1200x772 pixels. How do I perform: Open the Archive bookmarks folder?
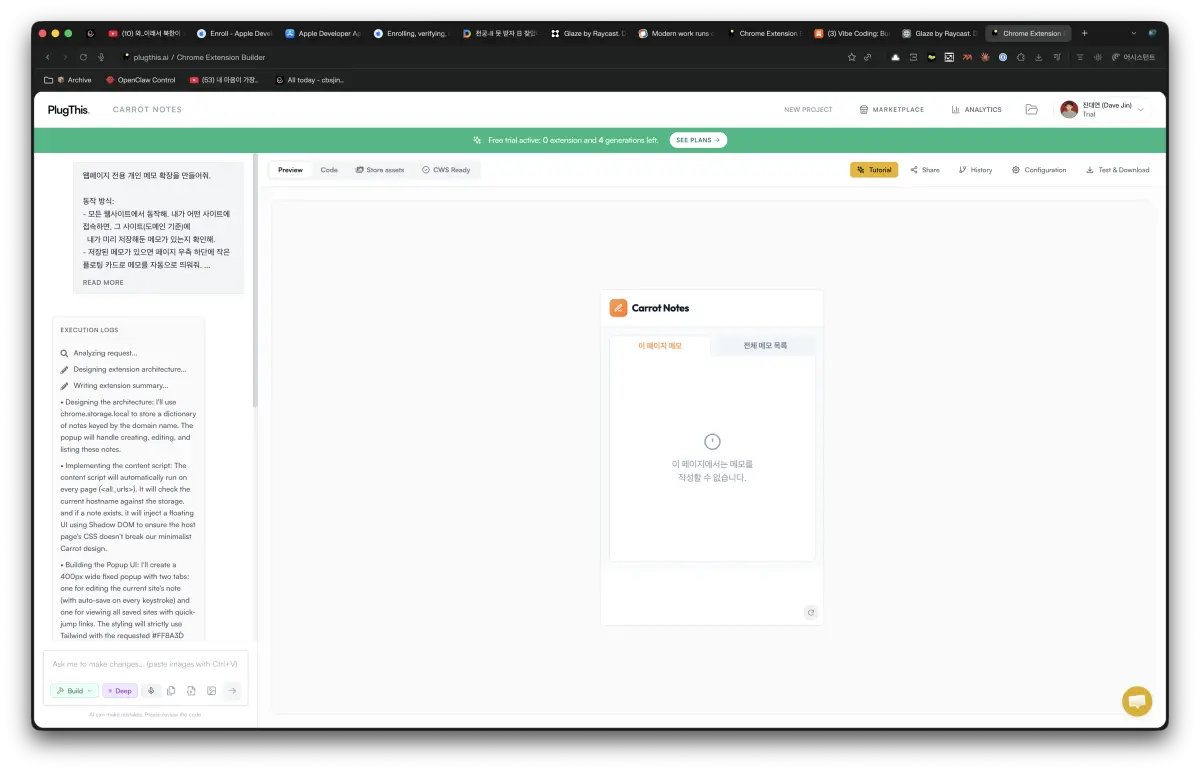68,80
